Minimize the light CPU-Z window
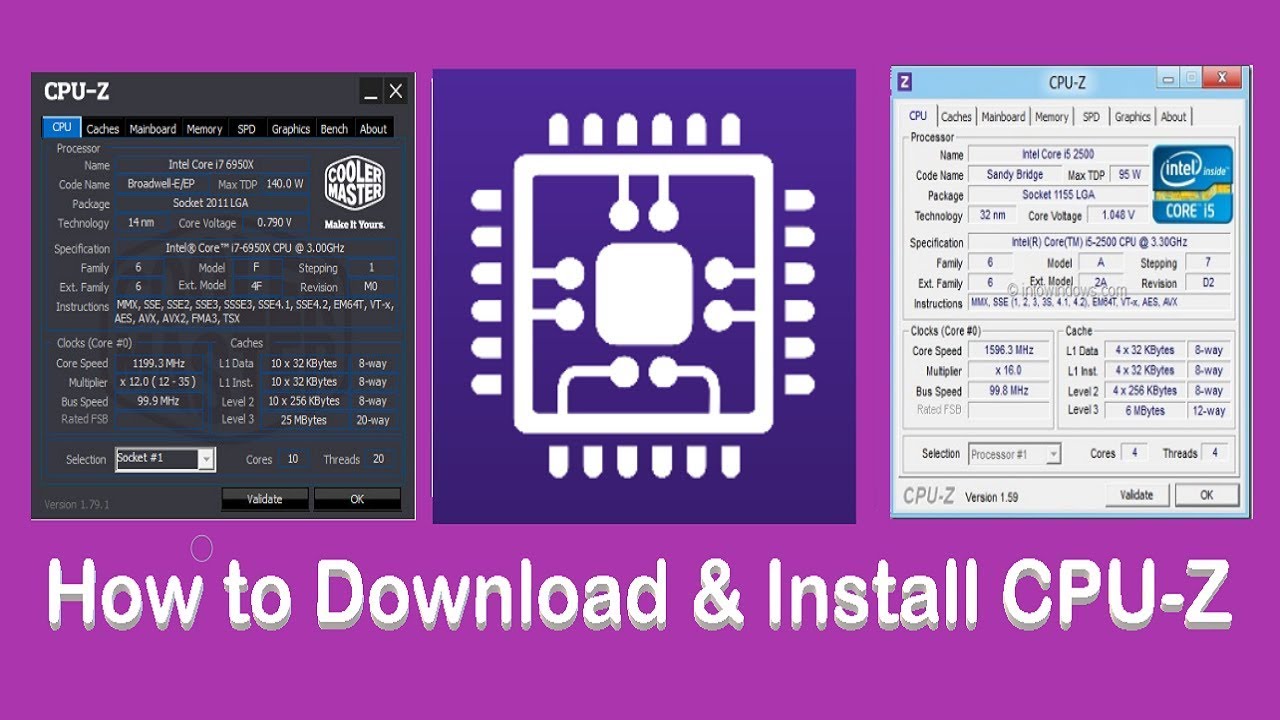 1168,77
